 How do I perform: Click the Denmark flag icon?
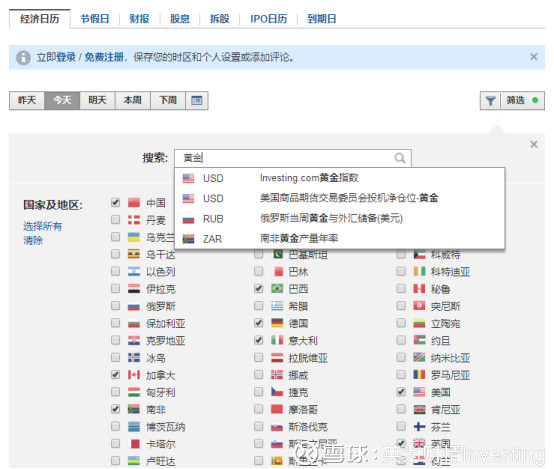[134, 220]
